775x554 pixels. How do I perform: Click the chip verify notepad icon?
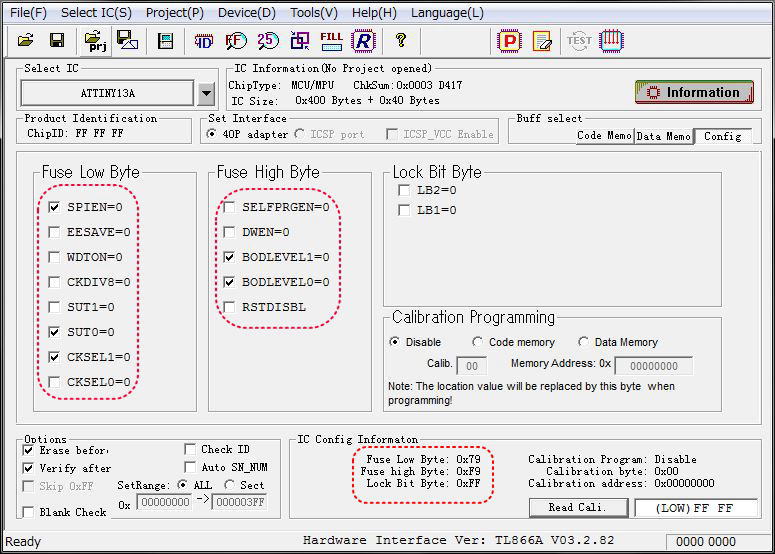click(542, 41)
